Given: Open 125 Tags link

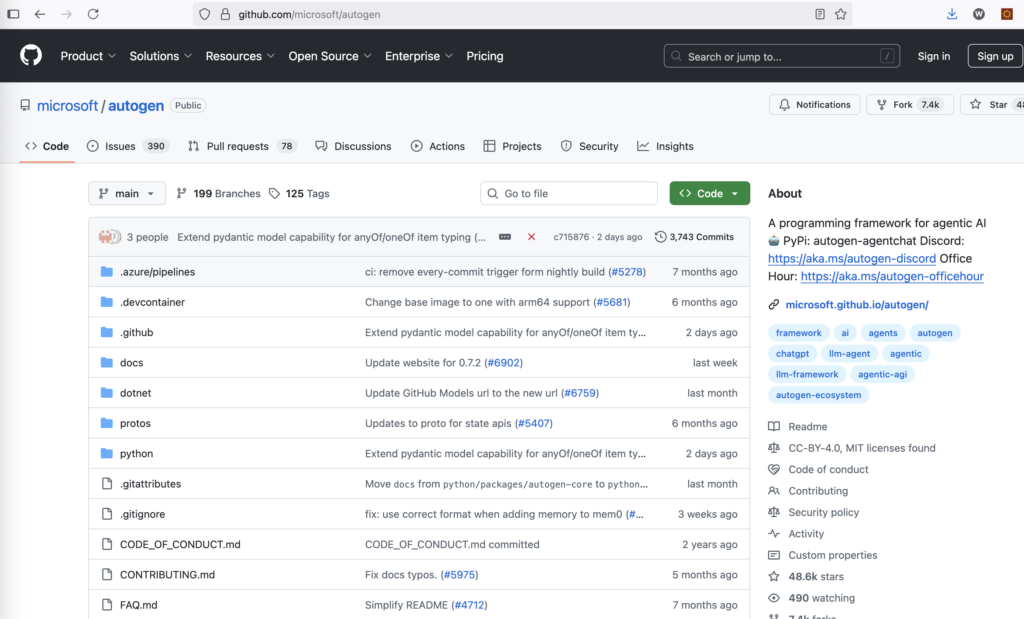Looking at the screenshot, I should [x=299, y=193].
